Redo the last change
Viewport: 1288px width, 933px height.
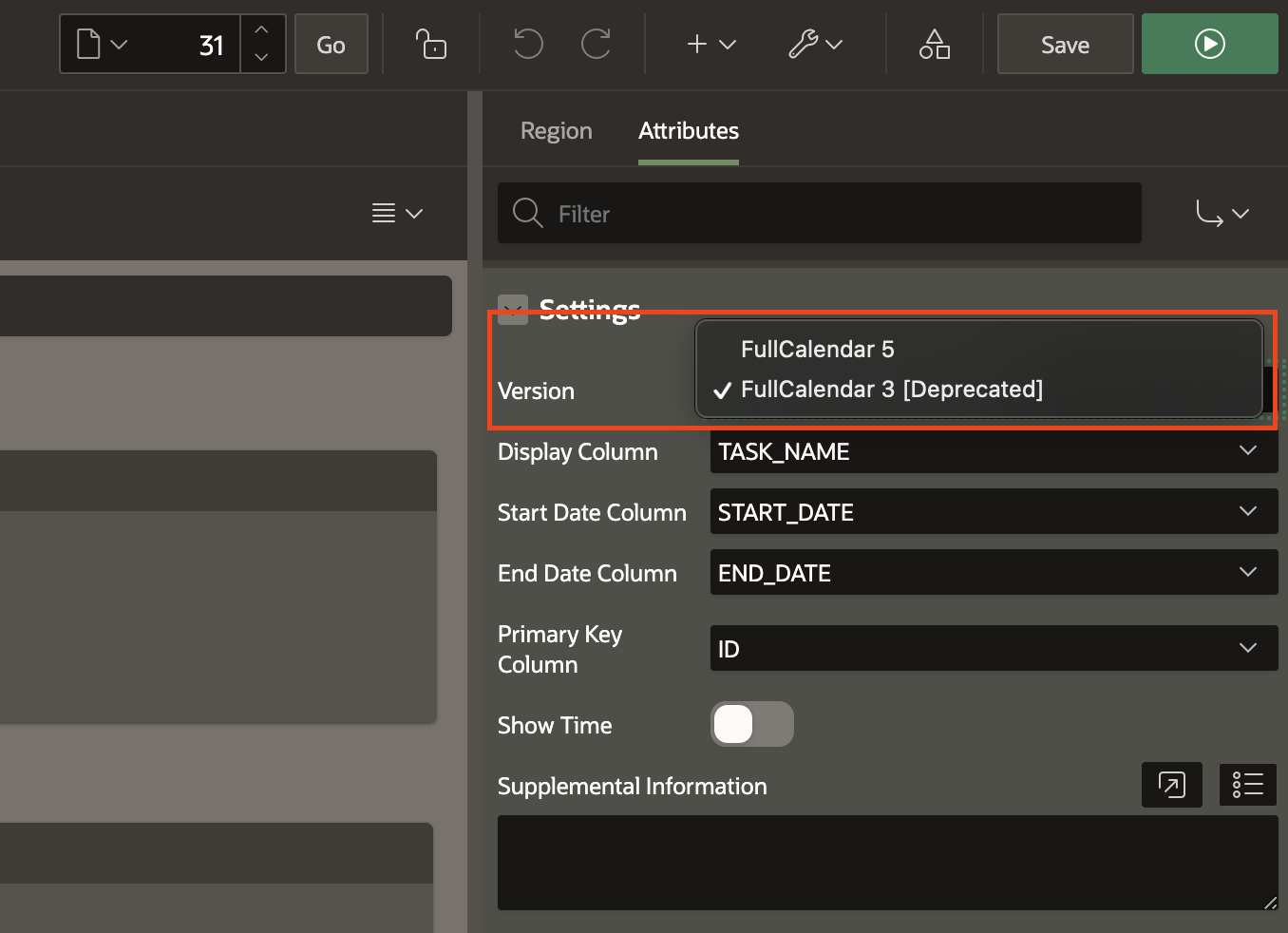[x=596, y=45]
